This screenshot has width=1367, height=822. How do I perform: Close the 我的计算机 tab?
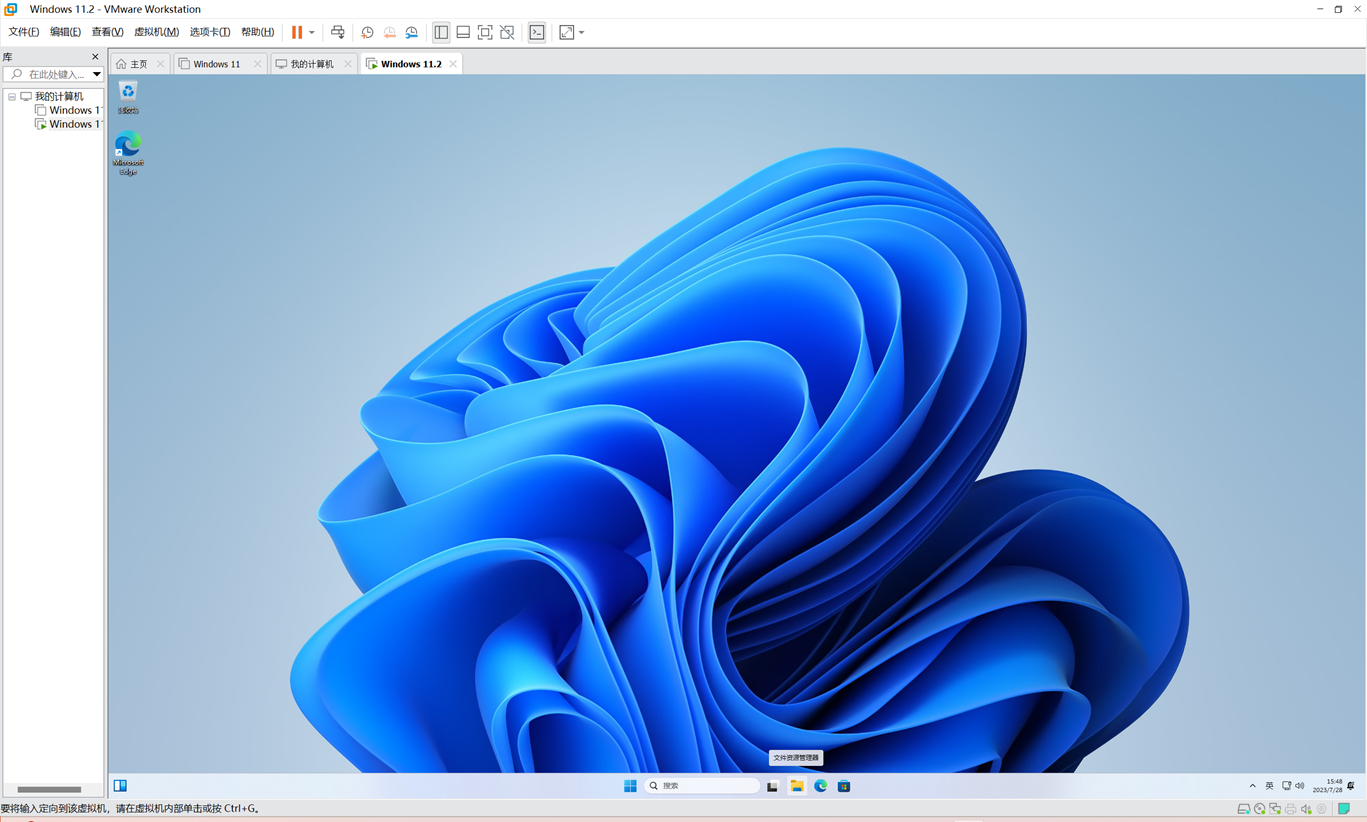point(348,64)
